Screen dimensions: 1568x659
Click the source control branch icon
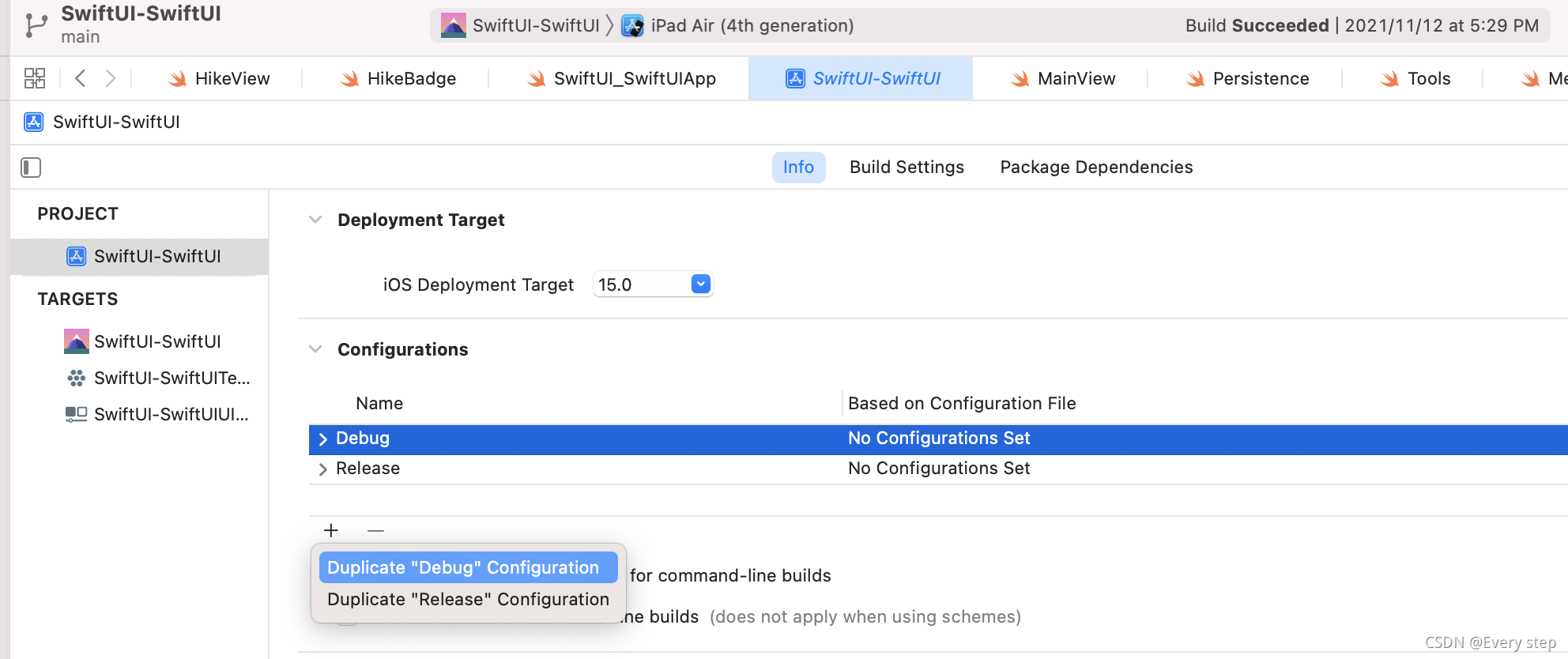coord(36,25)
